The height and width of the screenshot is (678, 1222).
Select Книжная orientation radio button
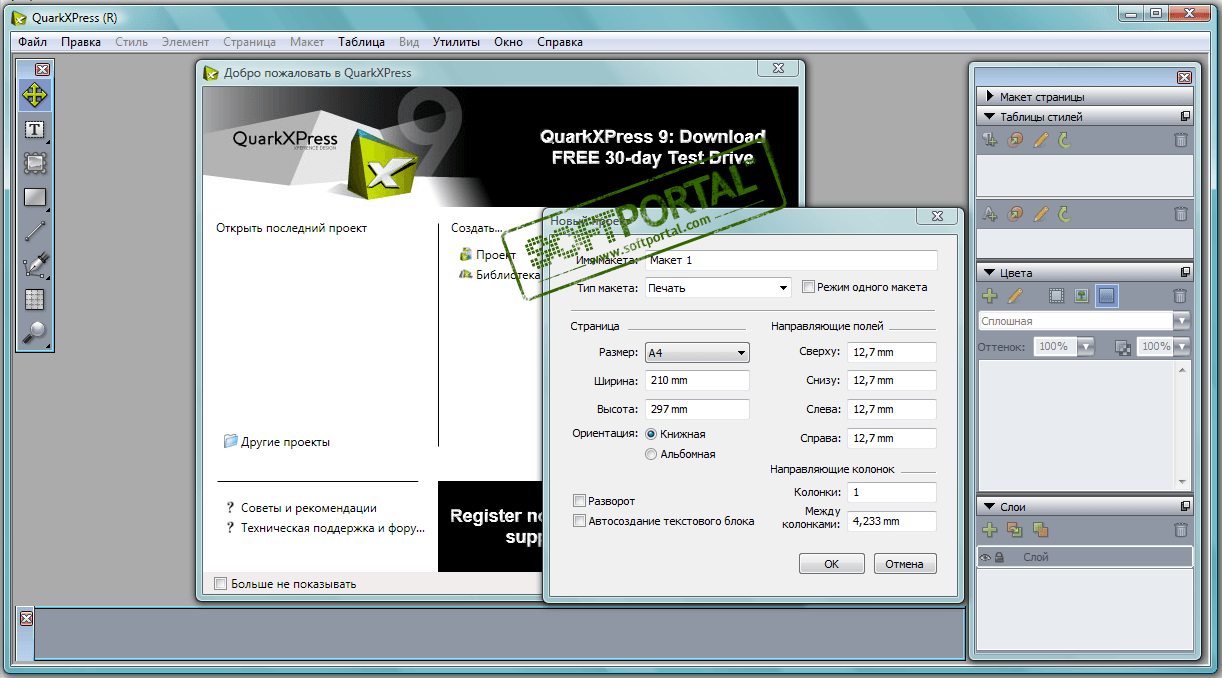(x=652, y=434)
